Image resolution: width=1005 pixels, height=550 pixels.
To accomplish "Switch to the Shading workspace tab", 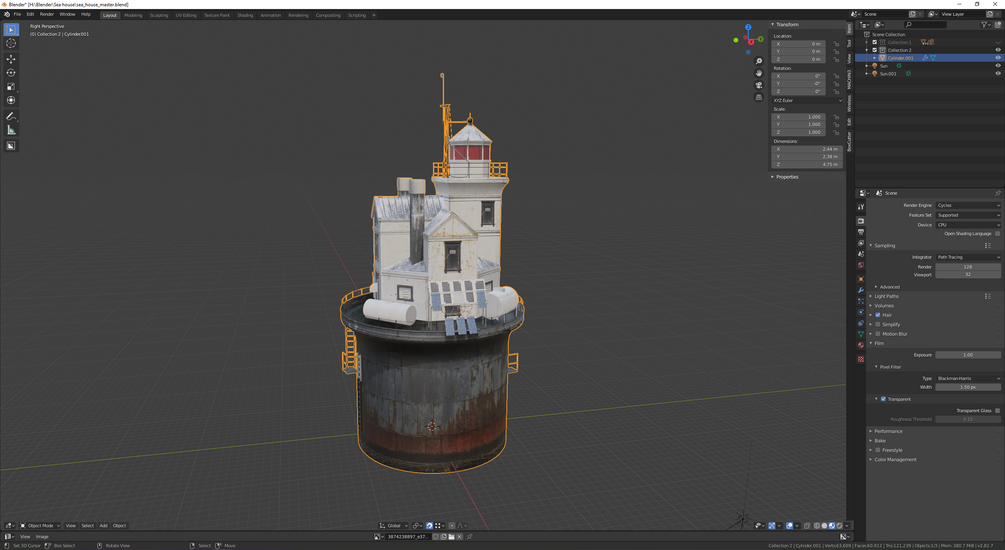I will tap(245, 15).
